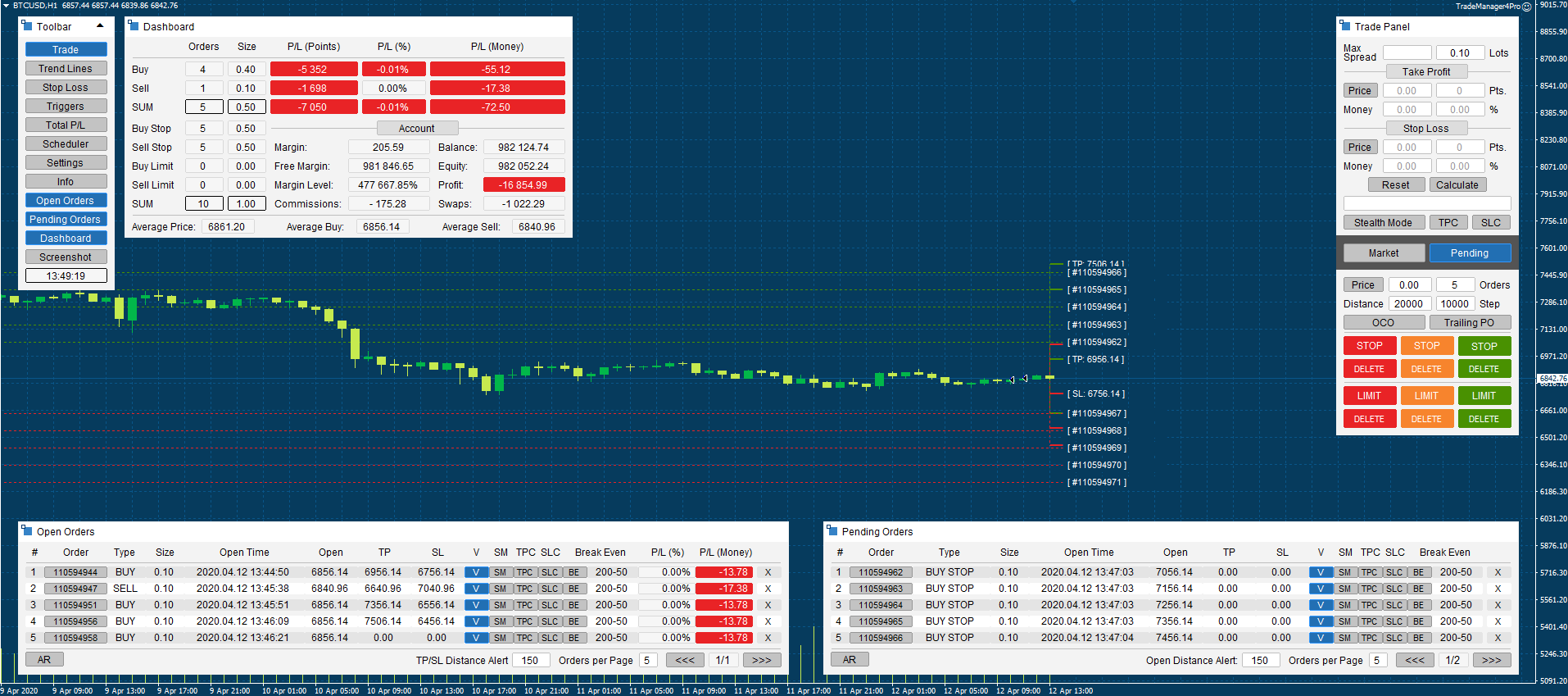Toggle SLC button in Trade Panel

point(1491,223)
